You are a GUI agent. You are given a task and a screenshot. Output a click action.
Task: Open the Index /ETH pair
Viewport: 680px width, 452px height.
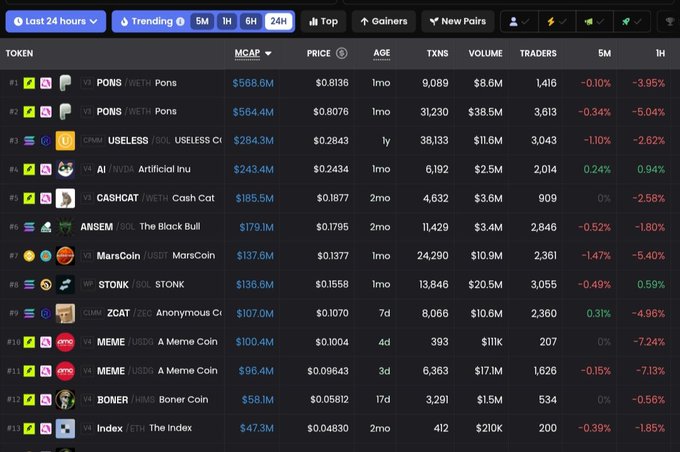click(x=340, y=429)
